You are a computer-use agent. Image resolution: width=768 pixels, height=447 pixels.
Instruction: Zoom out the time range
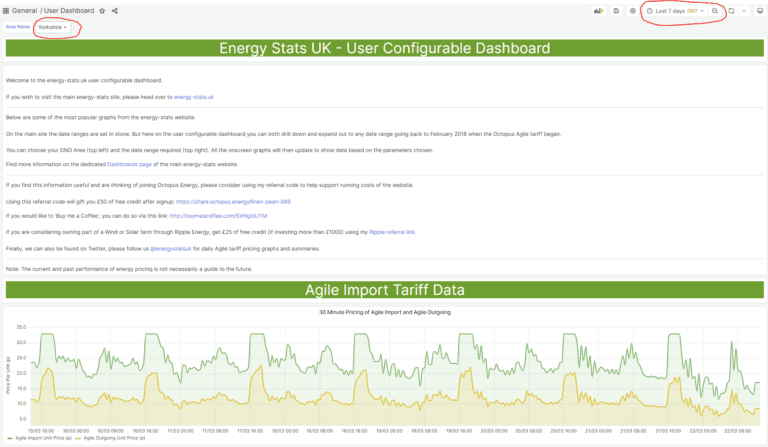click(715, 11)
